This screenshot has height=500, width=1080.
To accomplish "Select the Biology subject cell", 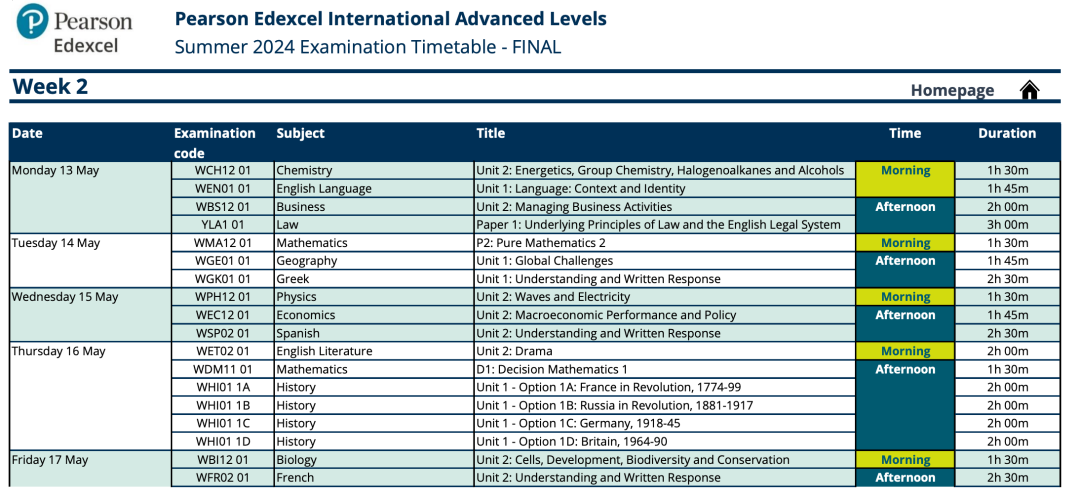I will click(374, 459).
